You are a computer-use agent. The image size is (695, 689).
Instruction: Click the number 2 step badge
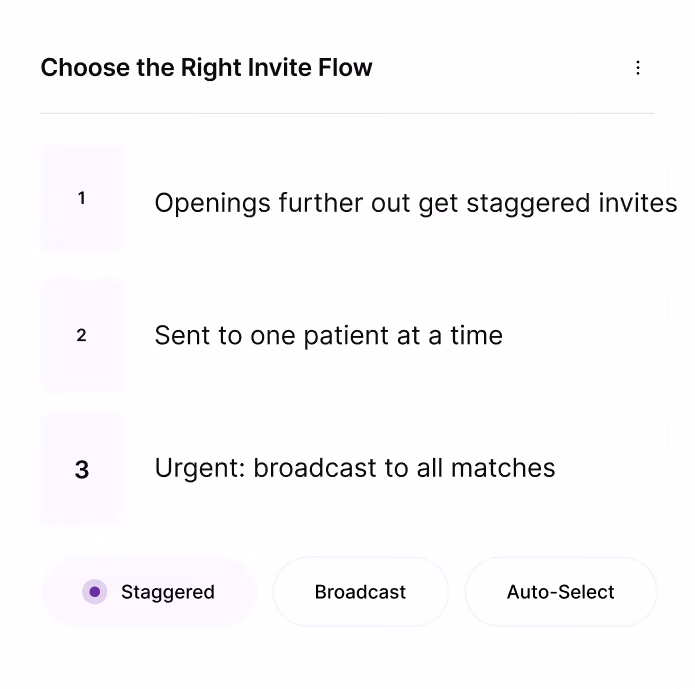[x=82, y=335]
